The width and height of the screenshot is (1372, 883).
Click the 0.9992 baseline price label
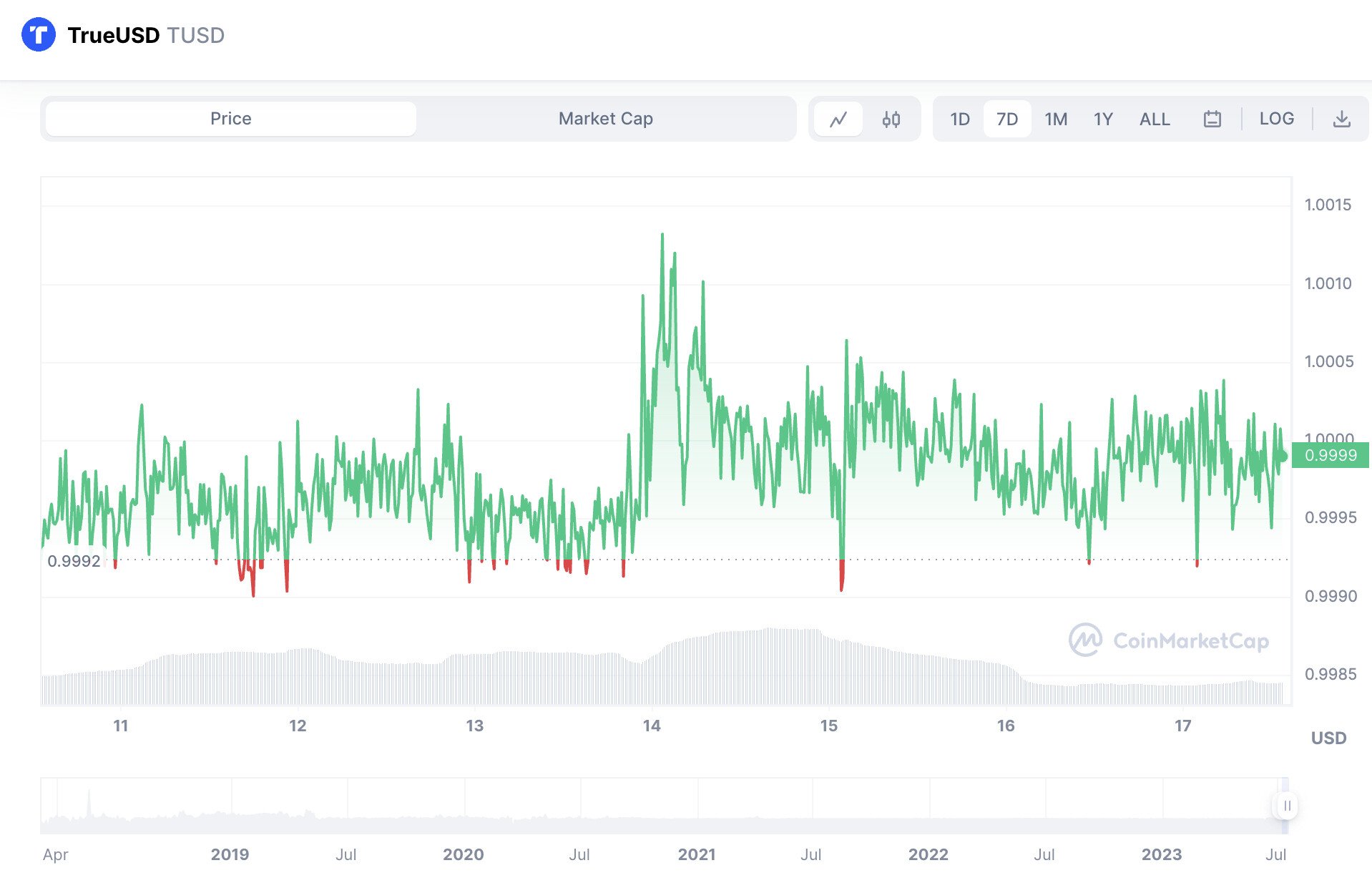click(x=74, y=561)
